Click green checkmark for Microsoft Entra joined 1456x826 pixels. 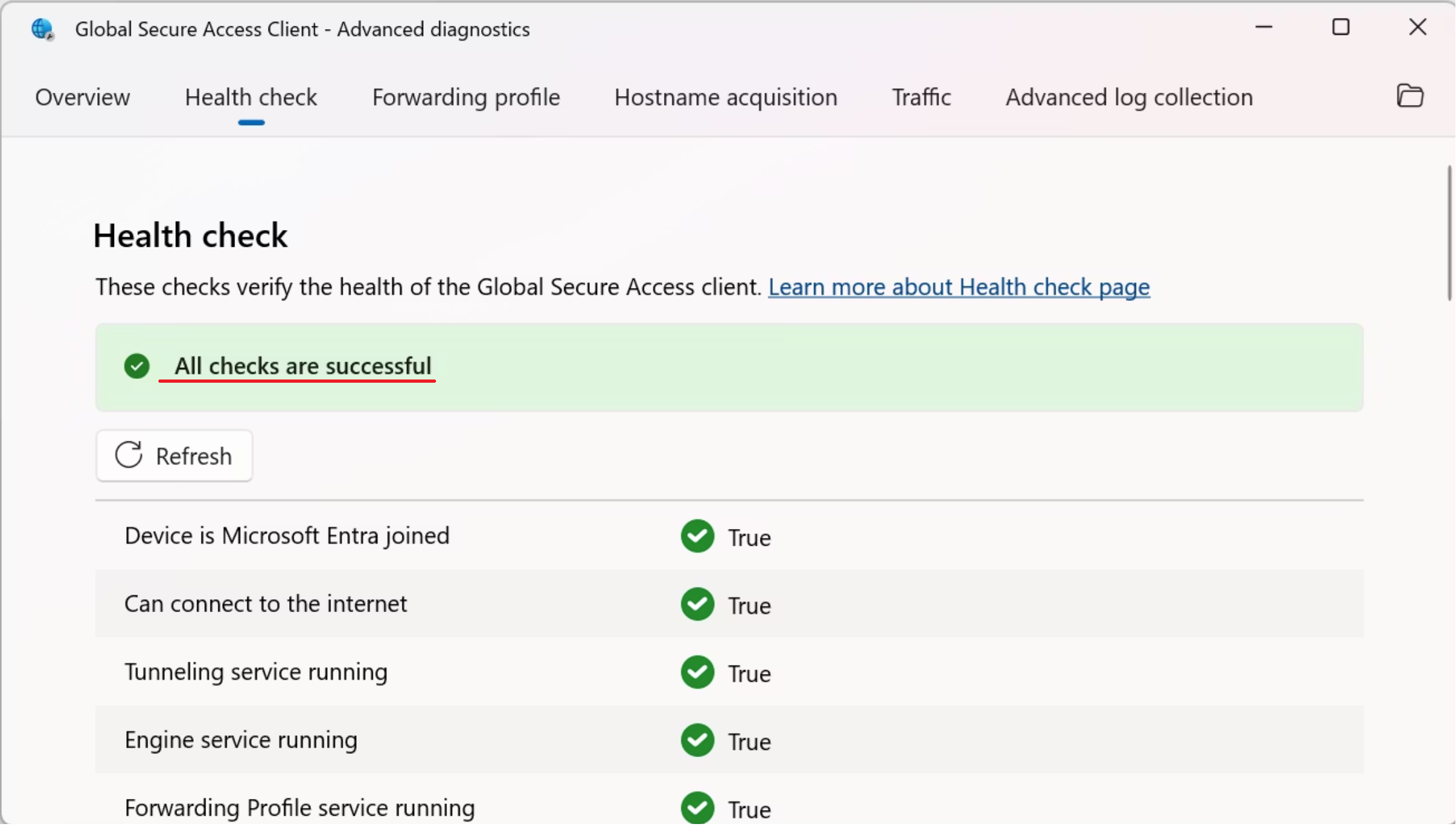pyautogui.click(x=697, y=536)
